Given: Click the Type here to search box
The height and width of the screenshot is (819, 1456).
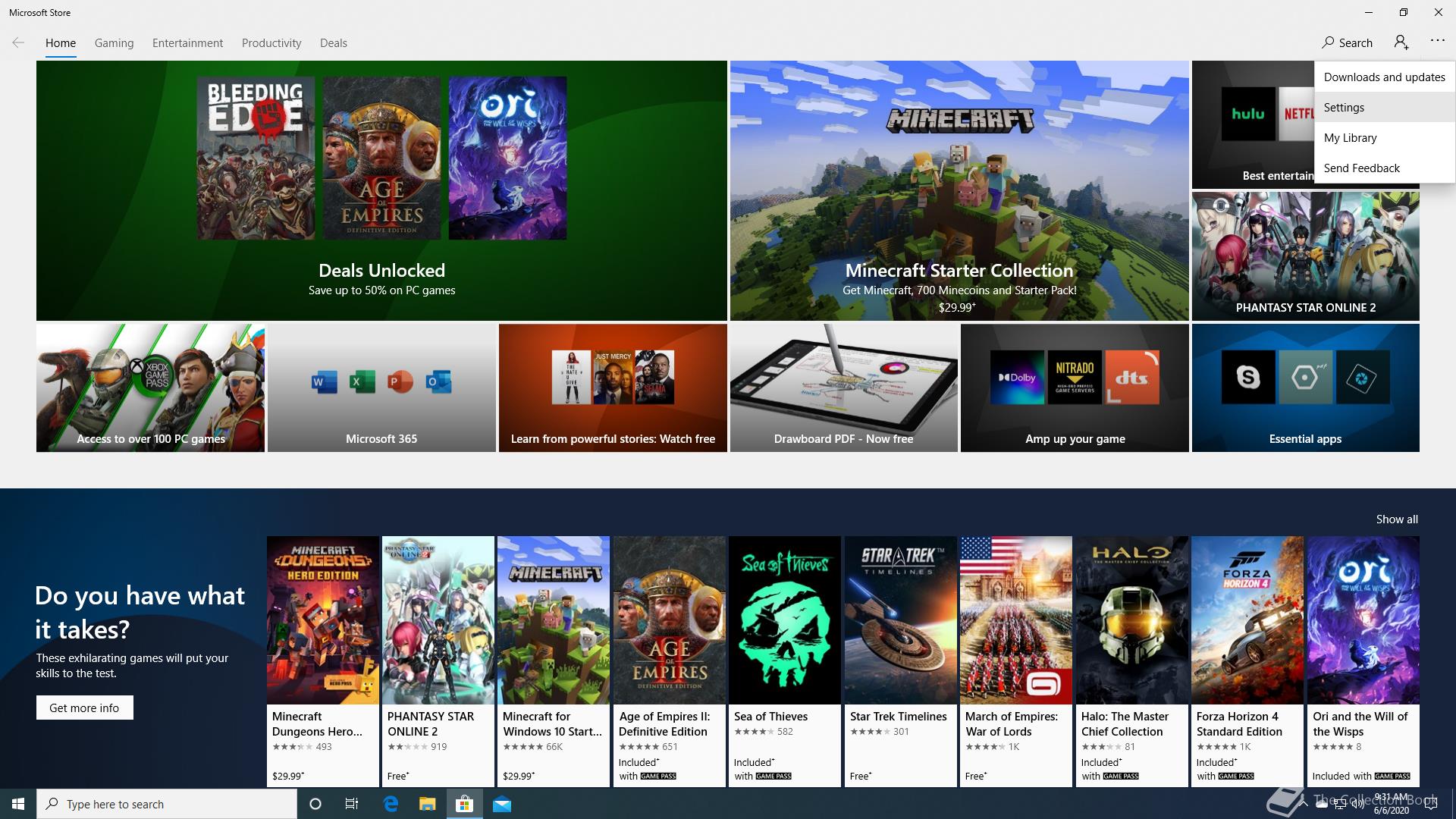Looking at the screenshot, I should coord(167,804).
